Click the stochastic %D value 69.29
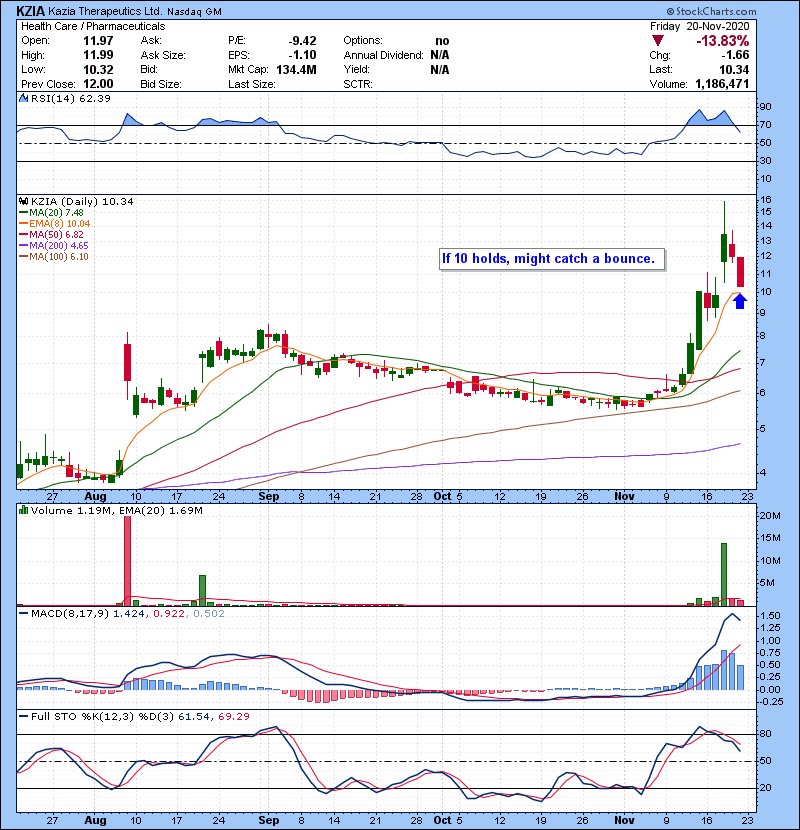The width and height of the screenshot is (800, 830). (233, 717)
